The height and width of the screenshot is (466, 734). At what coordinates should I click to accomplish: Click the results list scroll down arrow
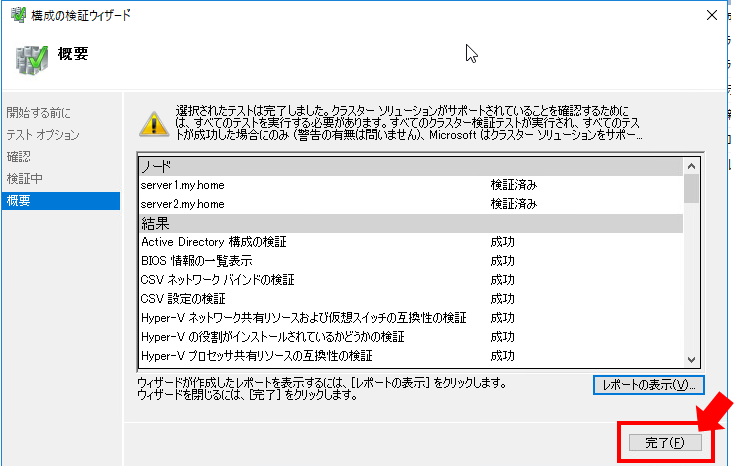(691, 360)
